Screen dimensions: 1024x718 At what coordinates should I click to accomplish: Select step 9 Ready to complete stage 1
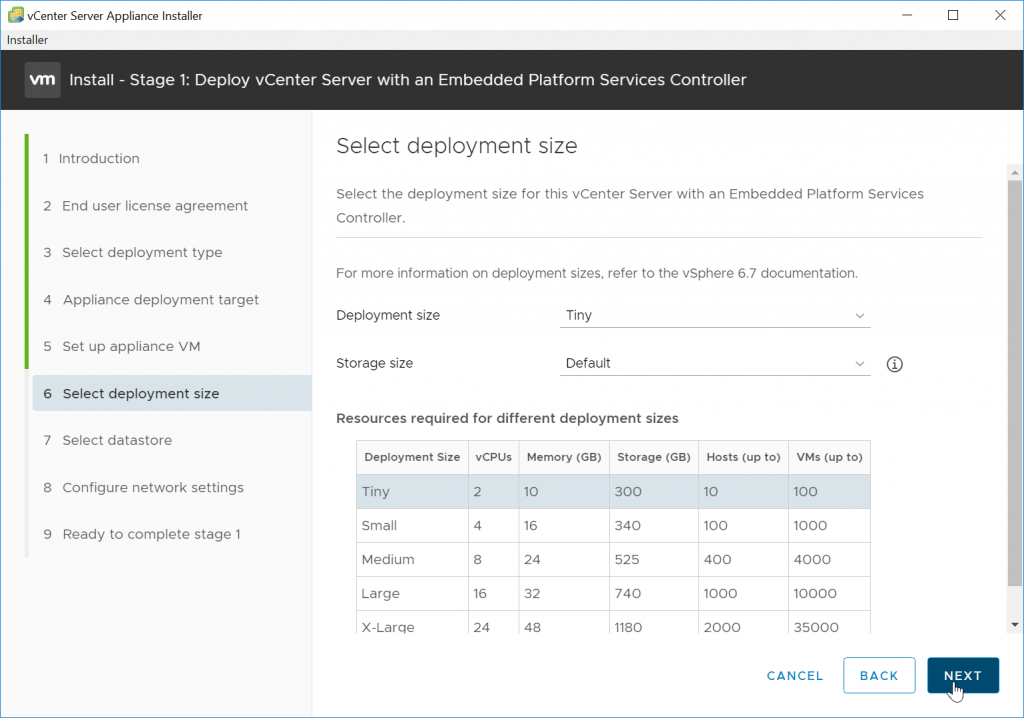coord(142,534)
